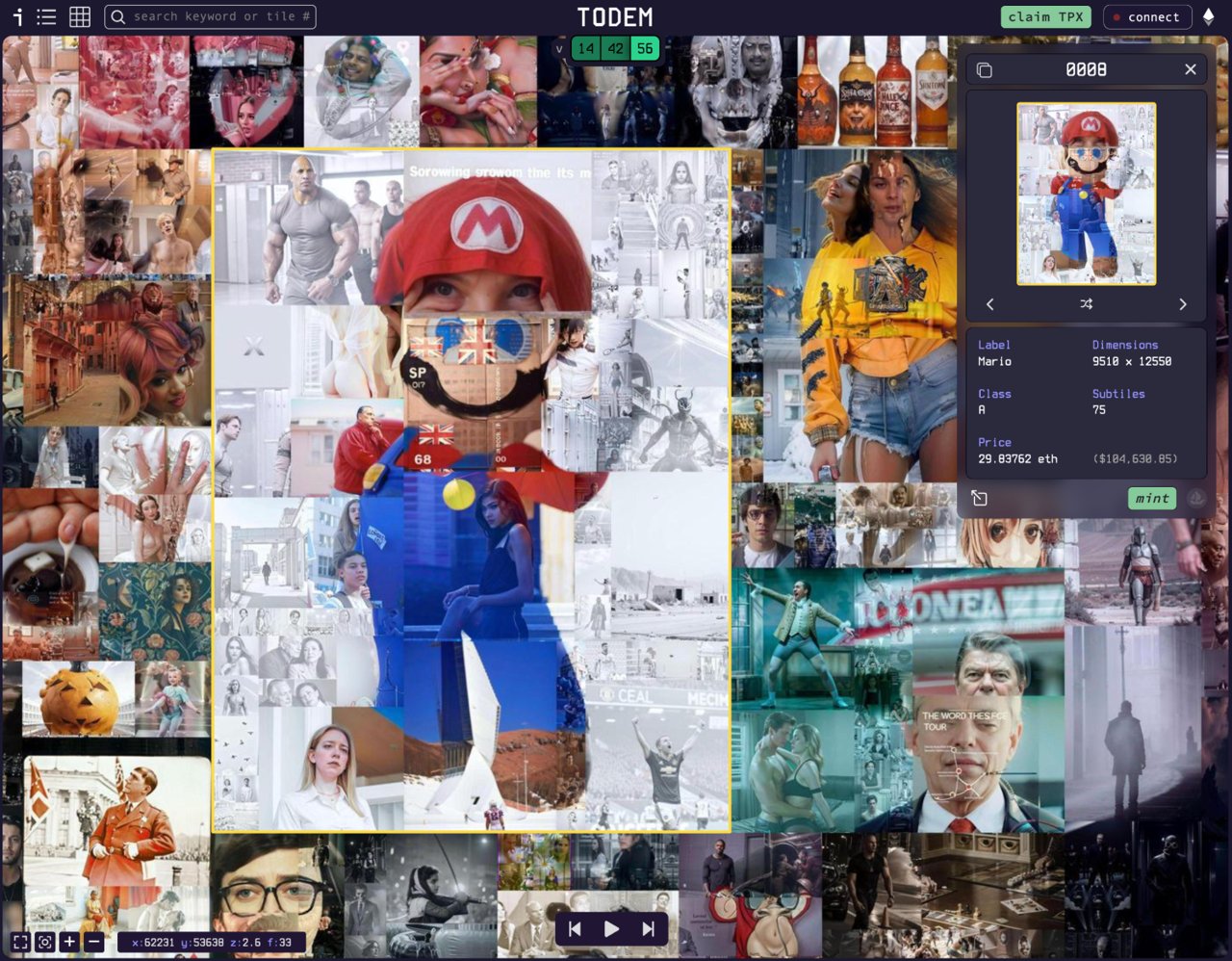Click the tile number 0008 heading

point(1086,69)
